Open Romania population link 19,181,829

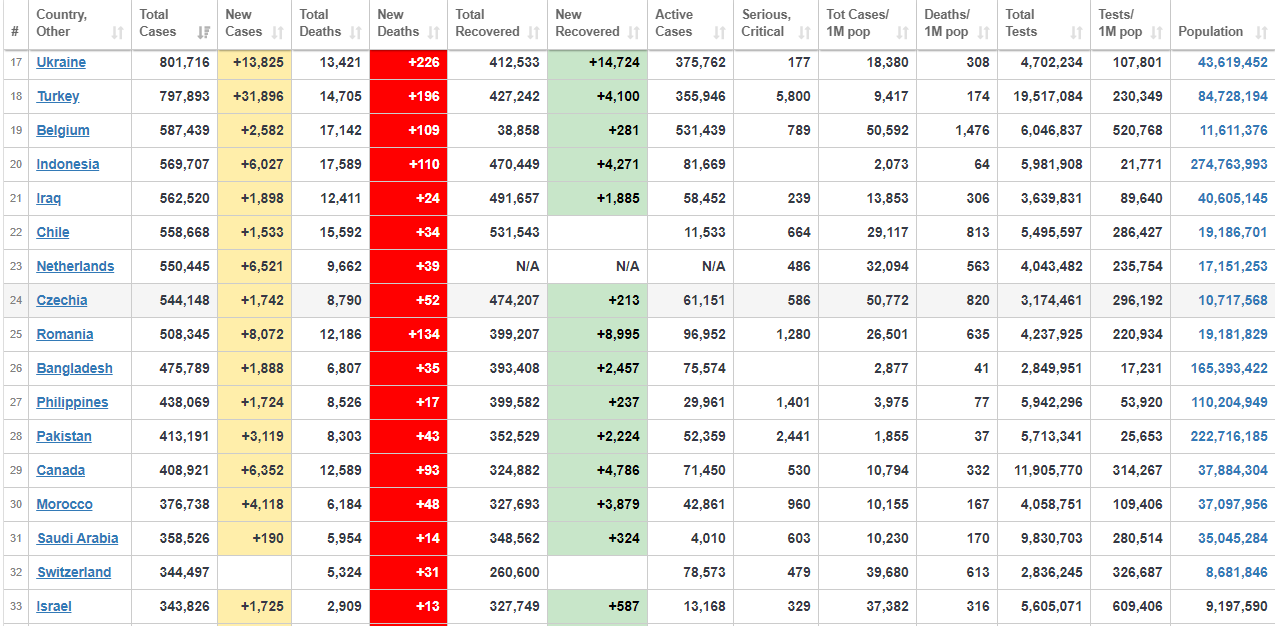click(x=1233, y=334)
